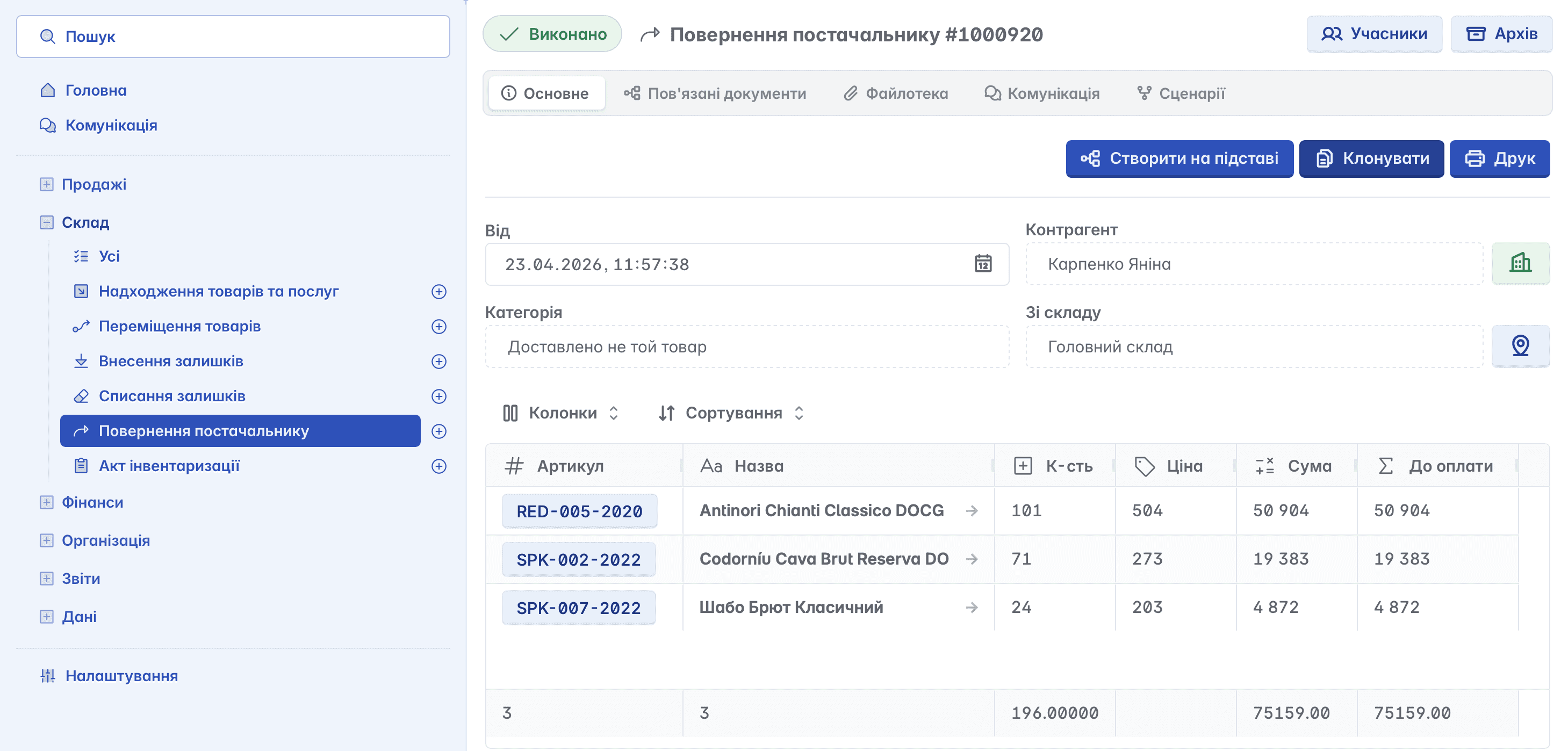Open the Колонки dropdown
This screenshot has height=751, width=1568.
(561, 413)
